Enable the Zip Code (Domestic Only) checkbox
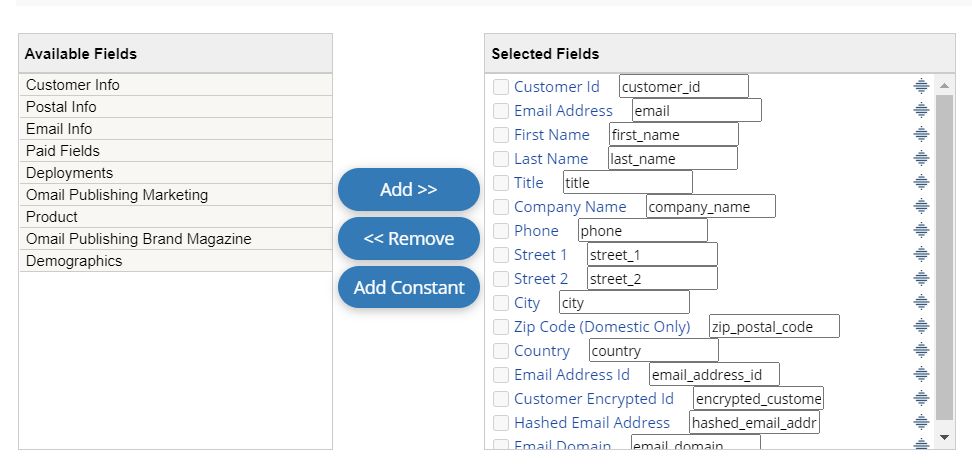Image resolution: width=972 pixels, height=465 pixels. point(501,327)
